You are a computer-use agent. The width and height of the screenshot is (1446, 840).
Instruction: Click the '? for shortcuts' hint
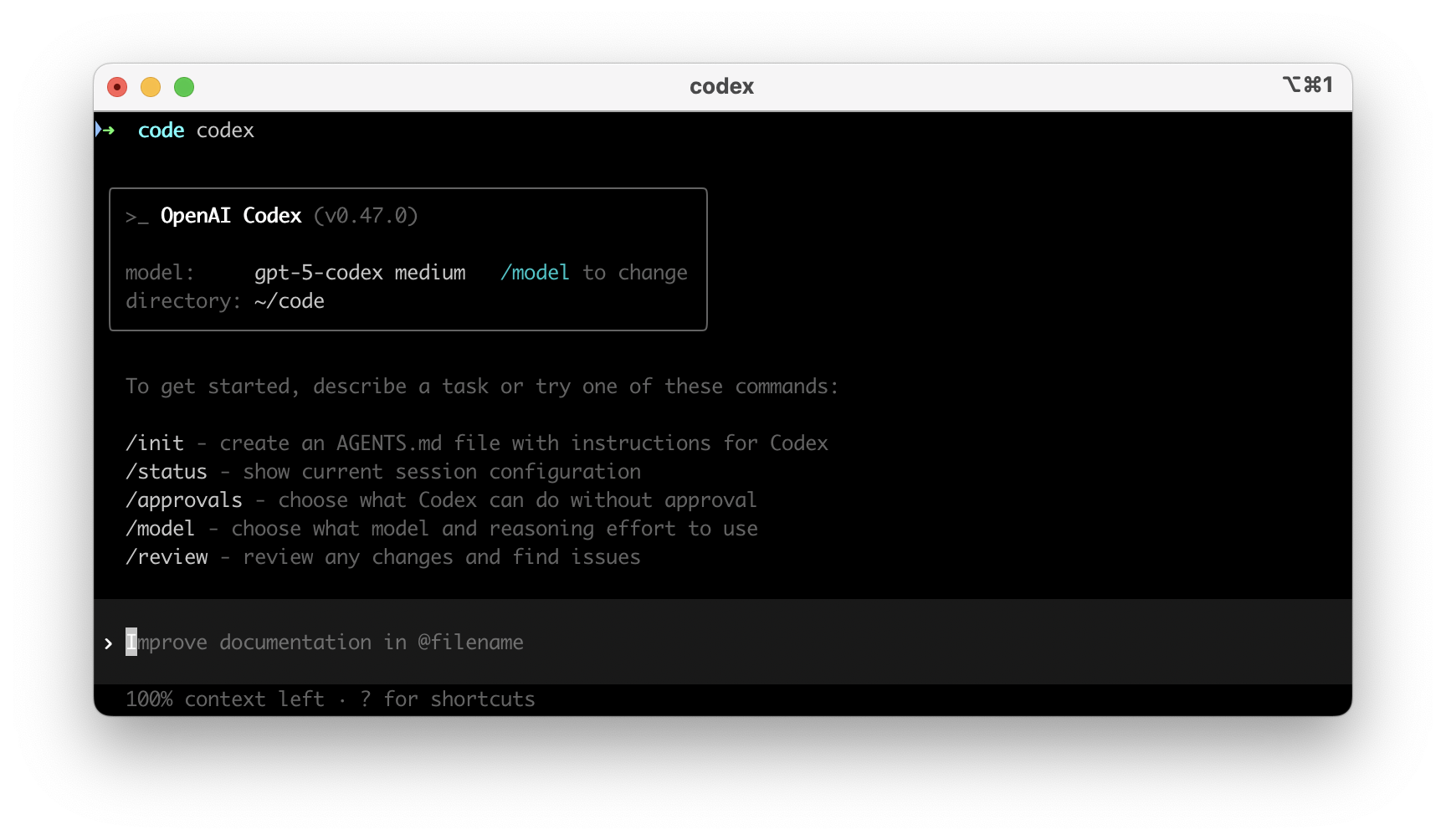tap(448, 699)
